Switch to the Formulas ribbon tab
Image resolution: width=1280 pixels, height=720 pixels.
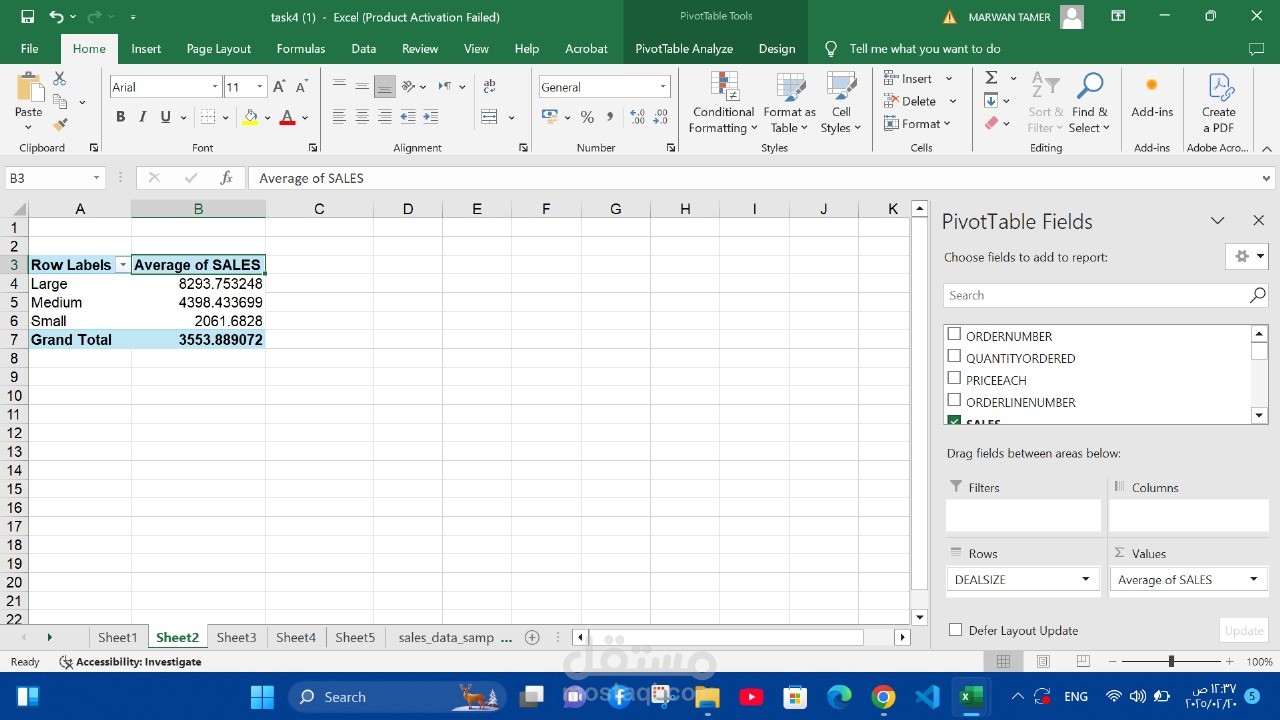301,48
